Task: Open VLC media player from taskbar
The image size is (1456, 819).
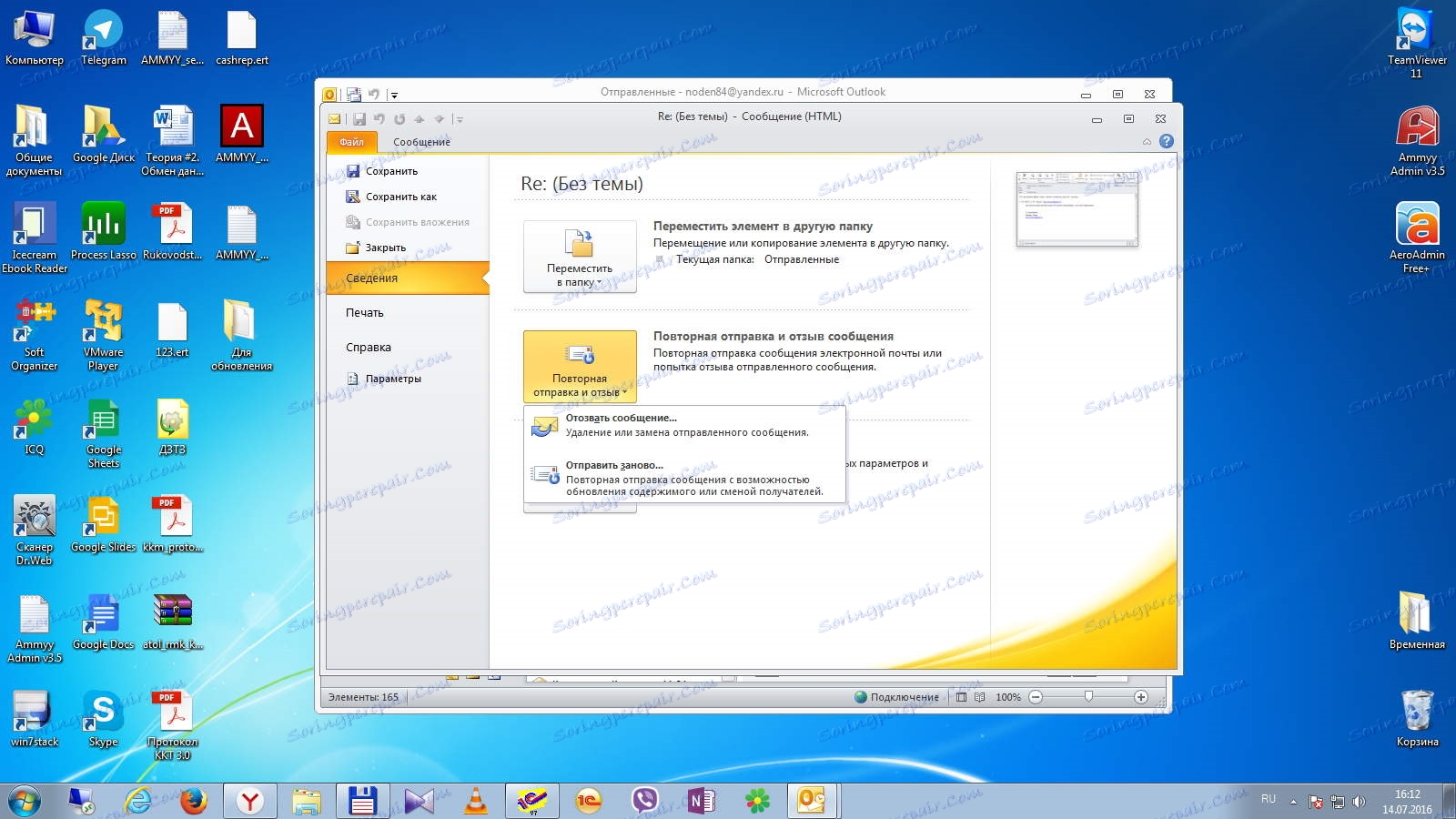Action: pos(476,801)
